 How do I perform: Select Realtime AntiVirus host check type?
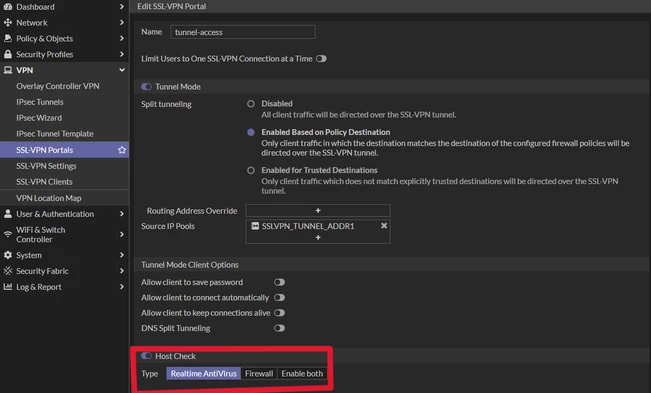point(203,373)
